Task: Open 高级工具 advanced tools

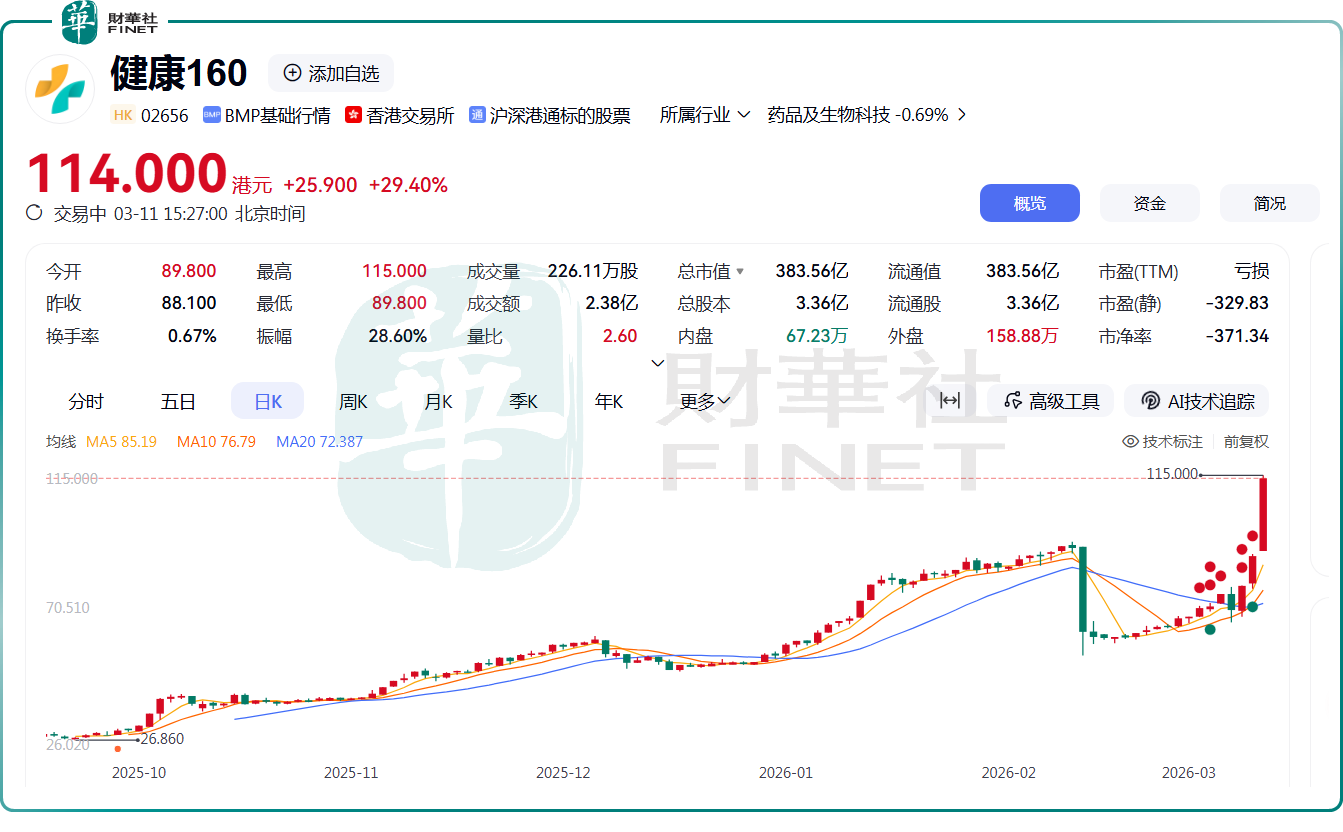Action: click(1051, 401)
